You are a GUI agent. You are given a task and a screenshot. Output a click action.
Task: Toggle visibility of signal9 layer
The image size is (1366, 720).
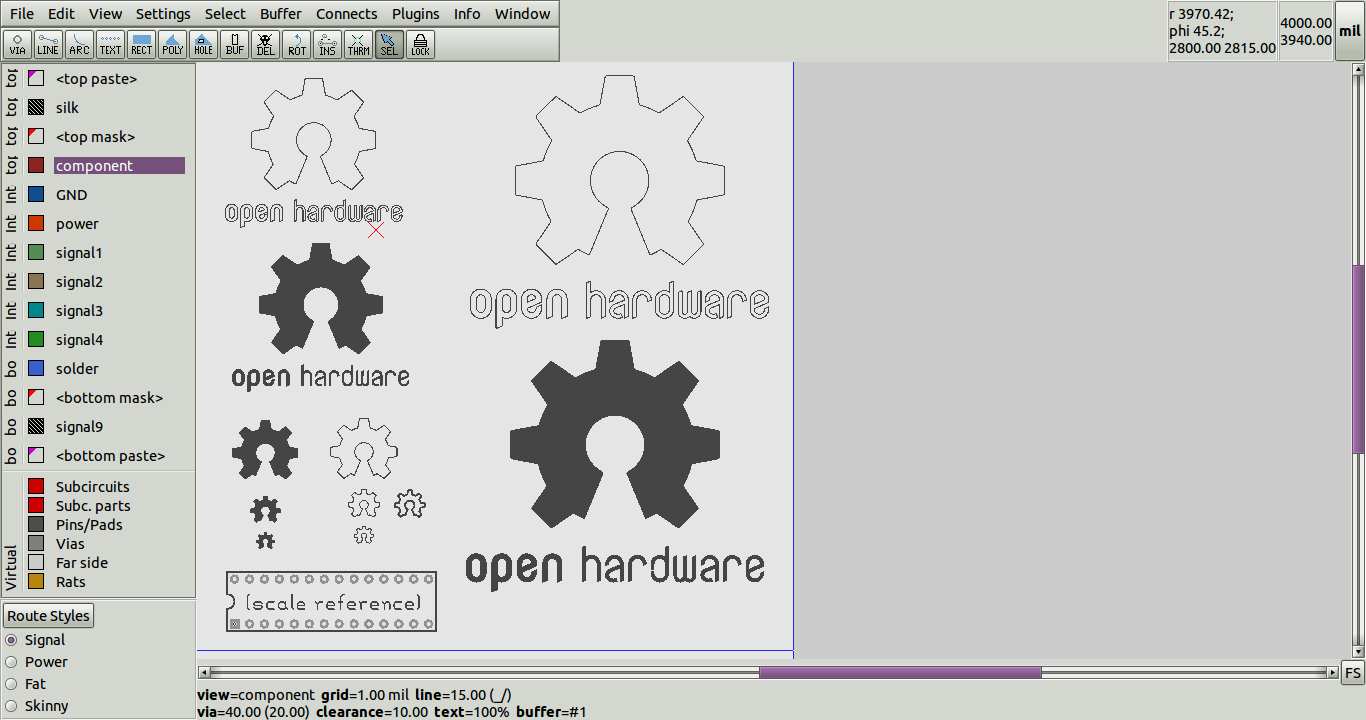point(36,426)
